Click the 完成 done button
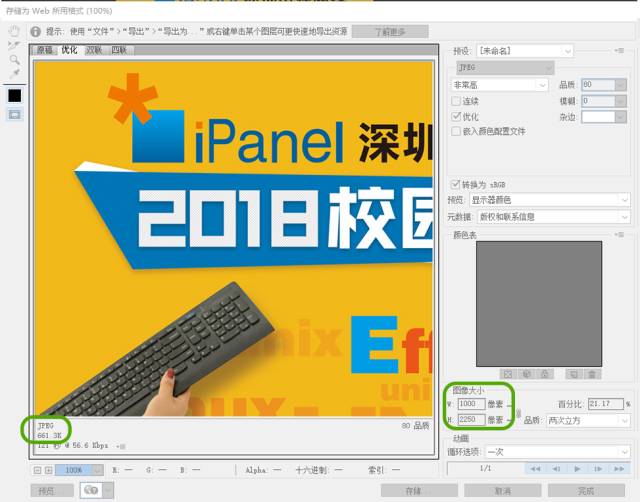Screen dimensions: 640x502 click(x=586, y=491)
